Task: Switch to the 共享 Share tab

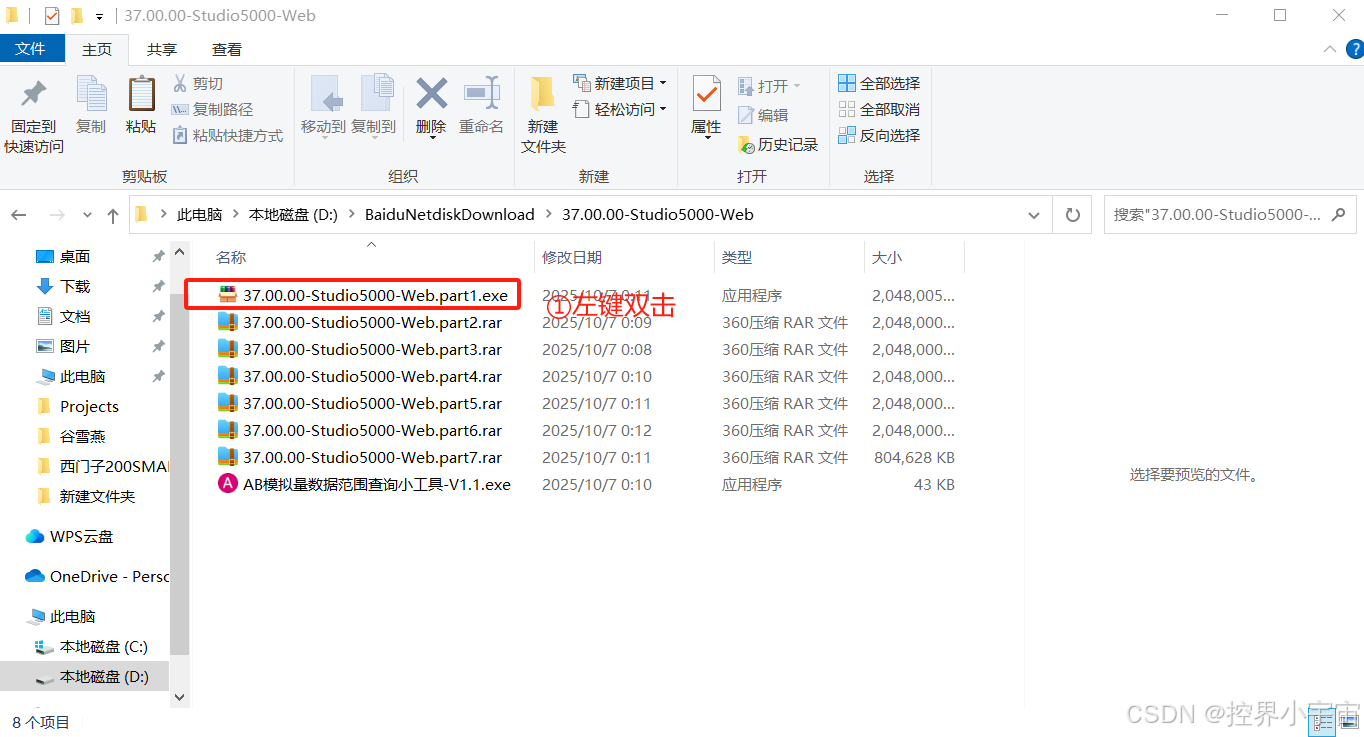Action: click(162, 49)
